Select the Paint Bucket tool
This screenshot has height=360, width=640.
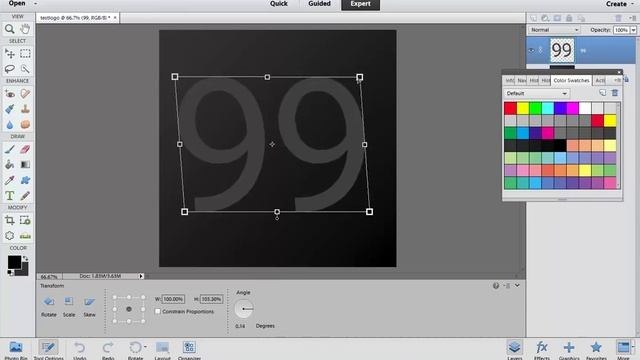(x=9, y=164)
